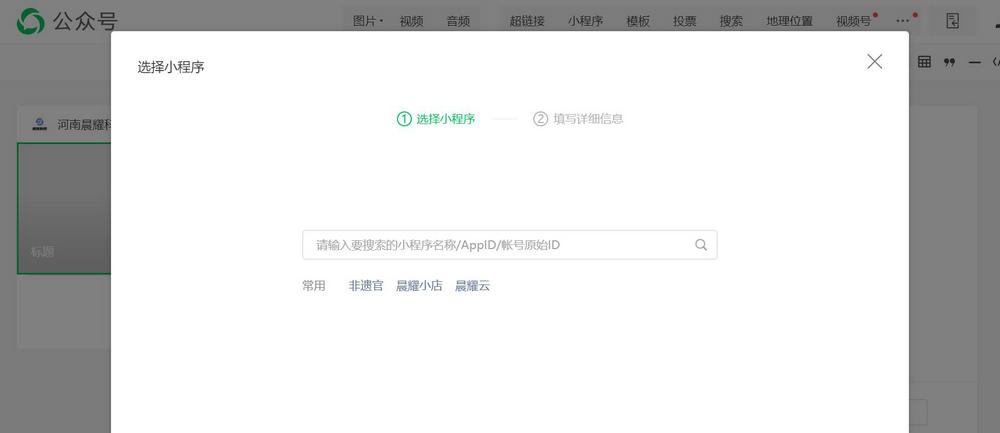Select the article cover thumbnail labeled 标题
Viewport: 1000px width, 433px height.
click(64, 209)
